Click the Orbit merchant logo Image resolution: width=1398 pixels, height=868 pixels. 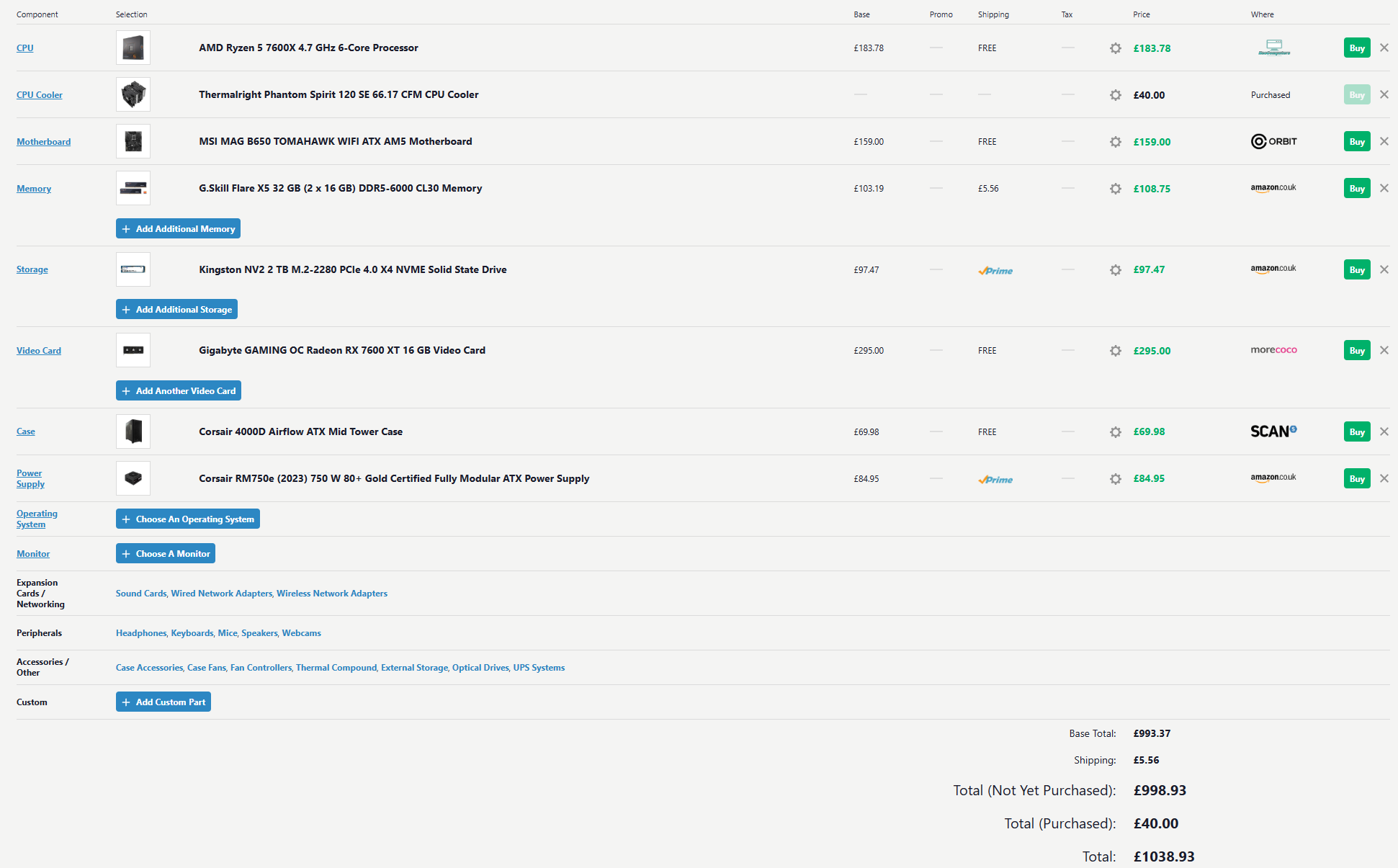(x=1274, y=141)
